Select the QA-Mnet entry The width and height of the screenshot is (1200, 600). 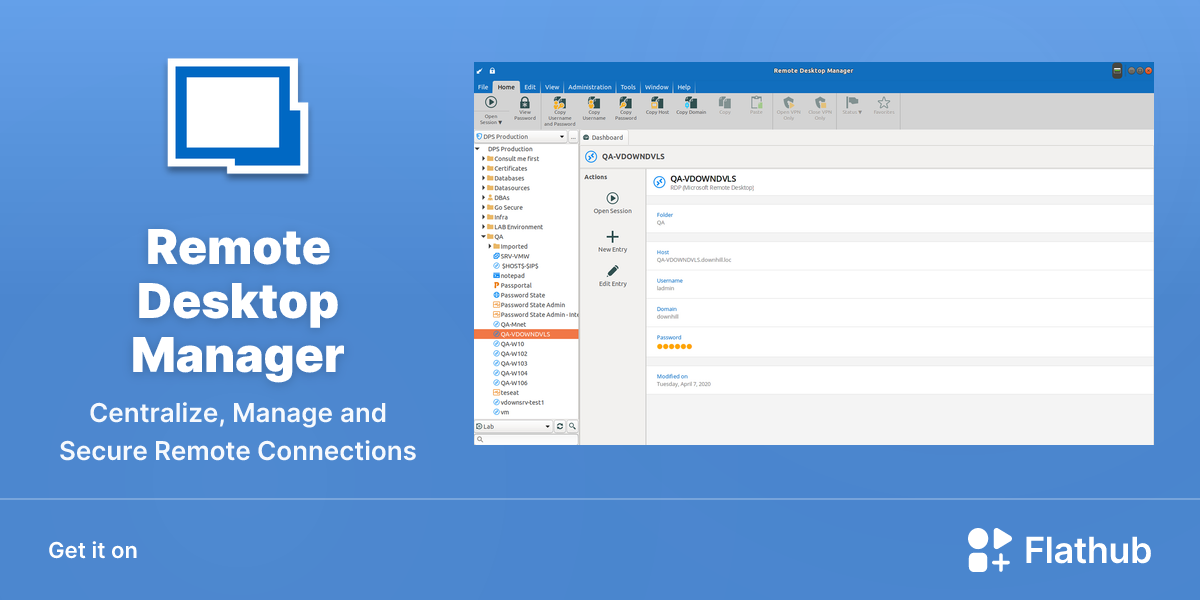pyautogui.click(x=510, y=324)
